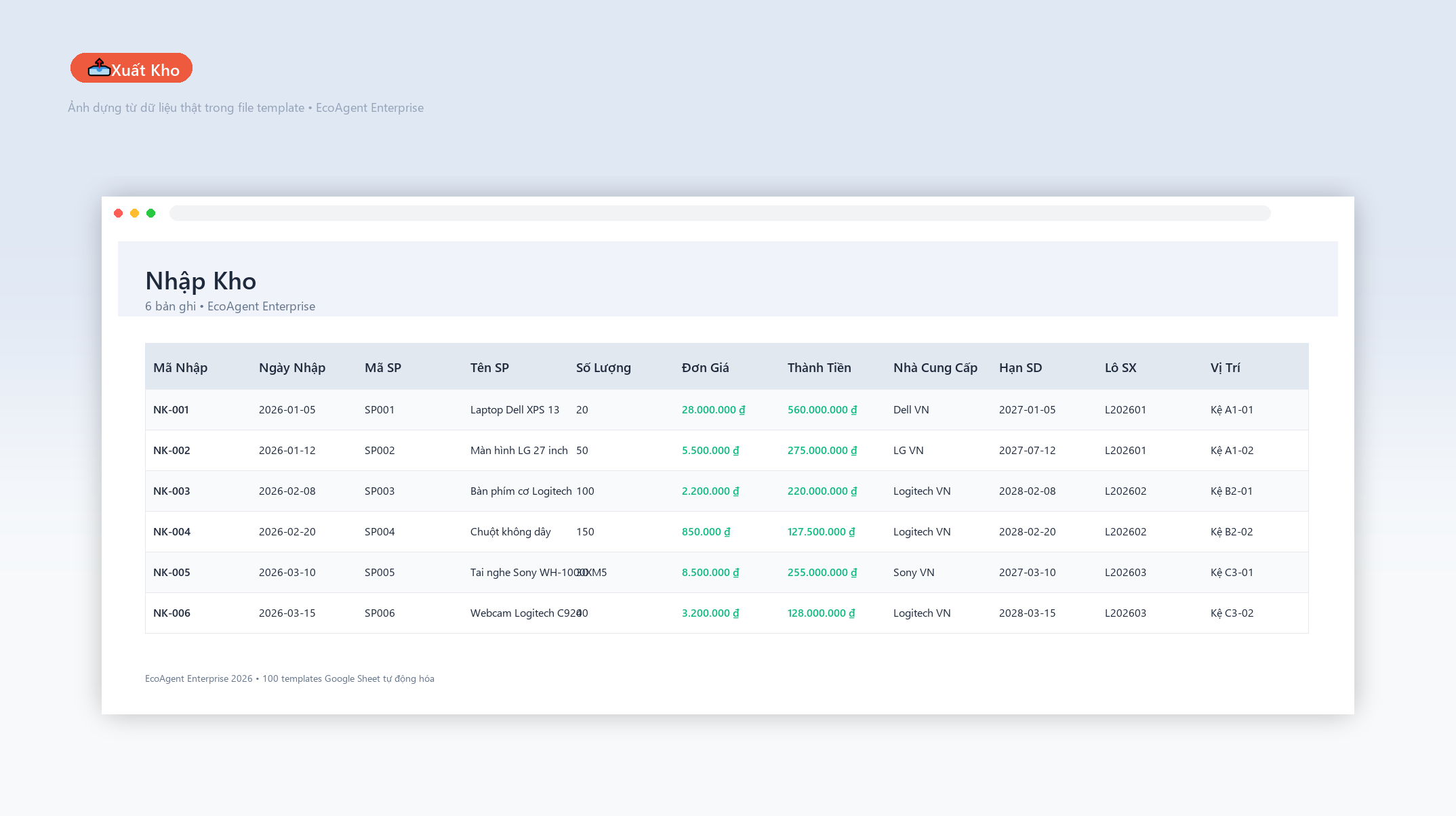The width and height of the screenshot is (1456, 816).
Task: Click product code SP006
Action: 380,613
